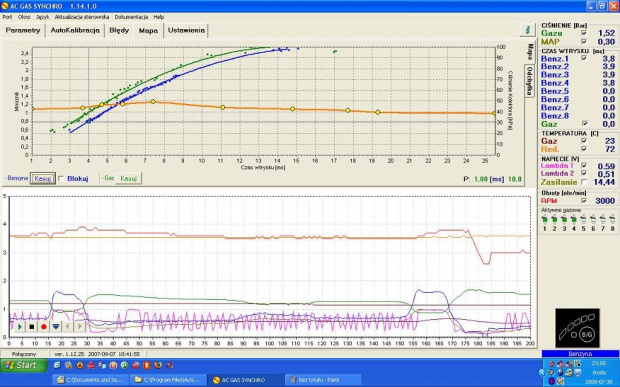Uncheck the RPM display checkbox
Image resolution: width=620 pixels, height=387 pixels.
[x=584, y=201]
